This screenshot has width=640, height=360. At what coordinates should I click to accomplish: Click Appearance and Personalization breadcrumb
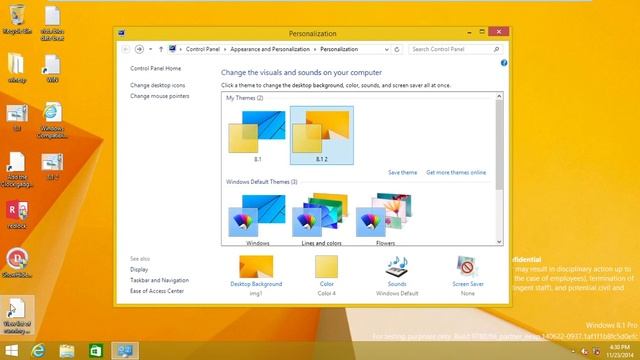(270, 49)
